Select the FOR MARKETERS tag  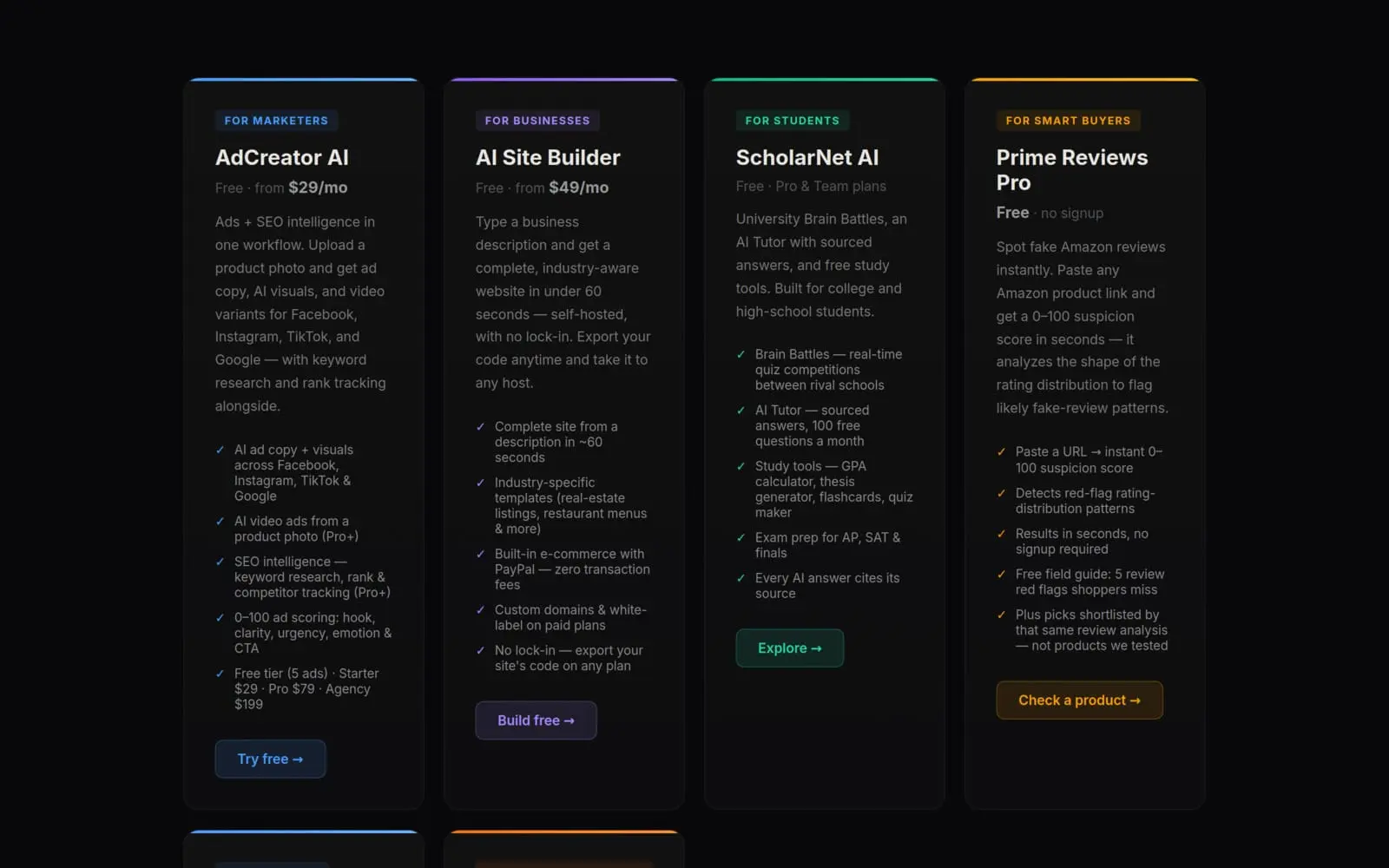[276, 121]
